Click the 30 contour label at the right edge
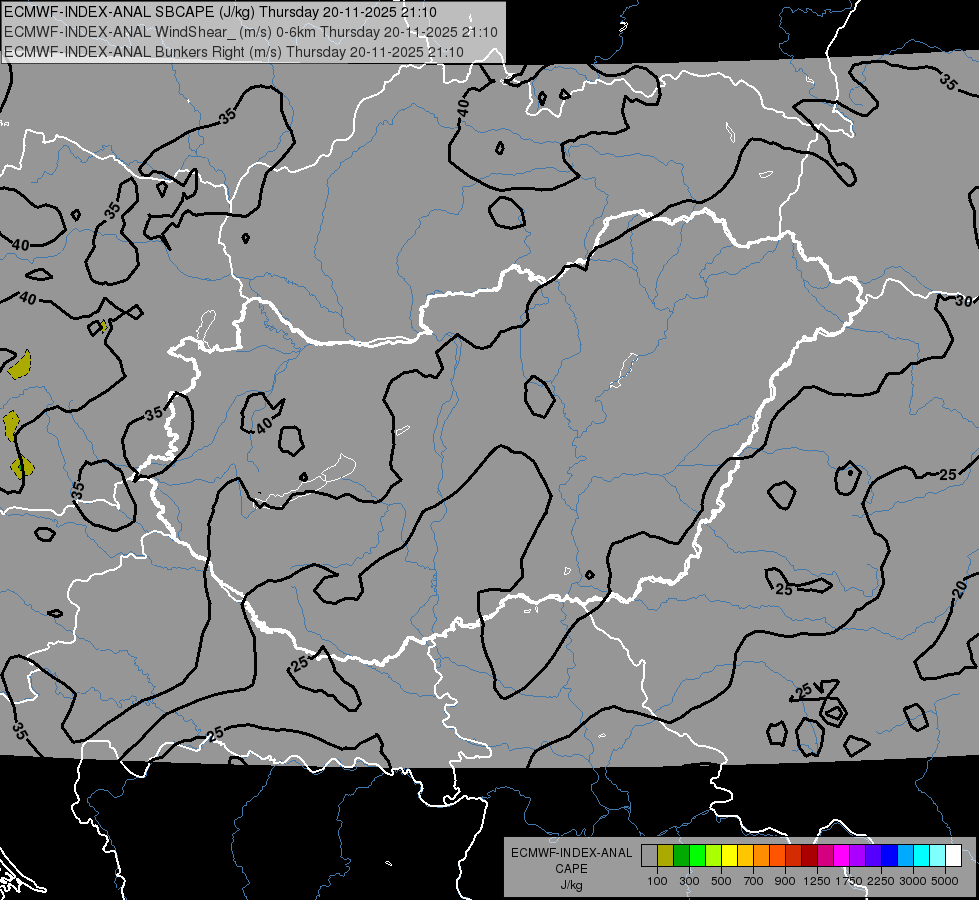979x900 pixels. (x=963, y=301)
